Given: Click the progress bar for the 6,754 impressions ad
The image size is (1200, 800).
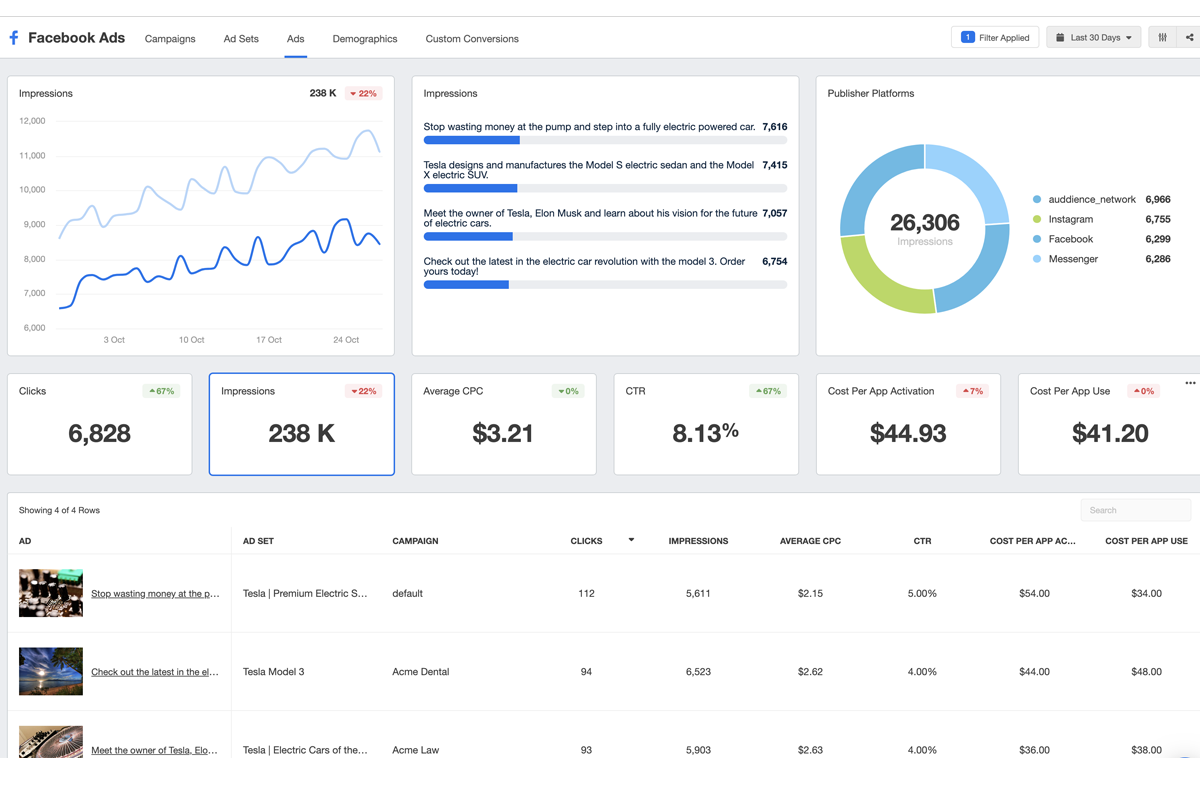Looking at the screenshot, I should [605, 285].
